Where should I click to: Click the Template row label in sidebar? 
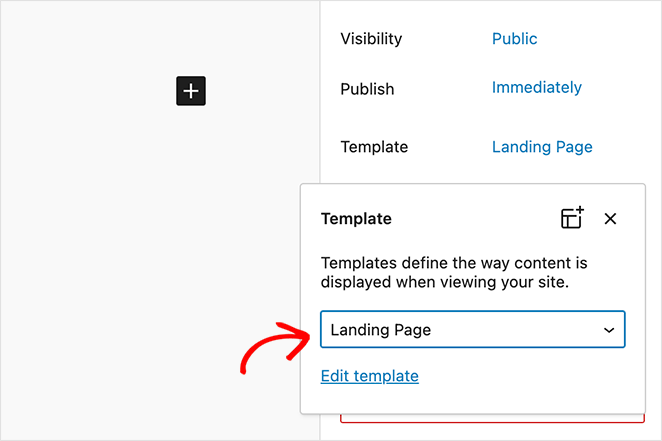[374, 147]
